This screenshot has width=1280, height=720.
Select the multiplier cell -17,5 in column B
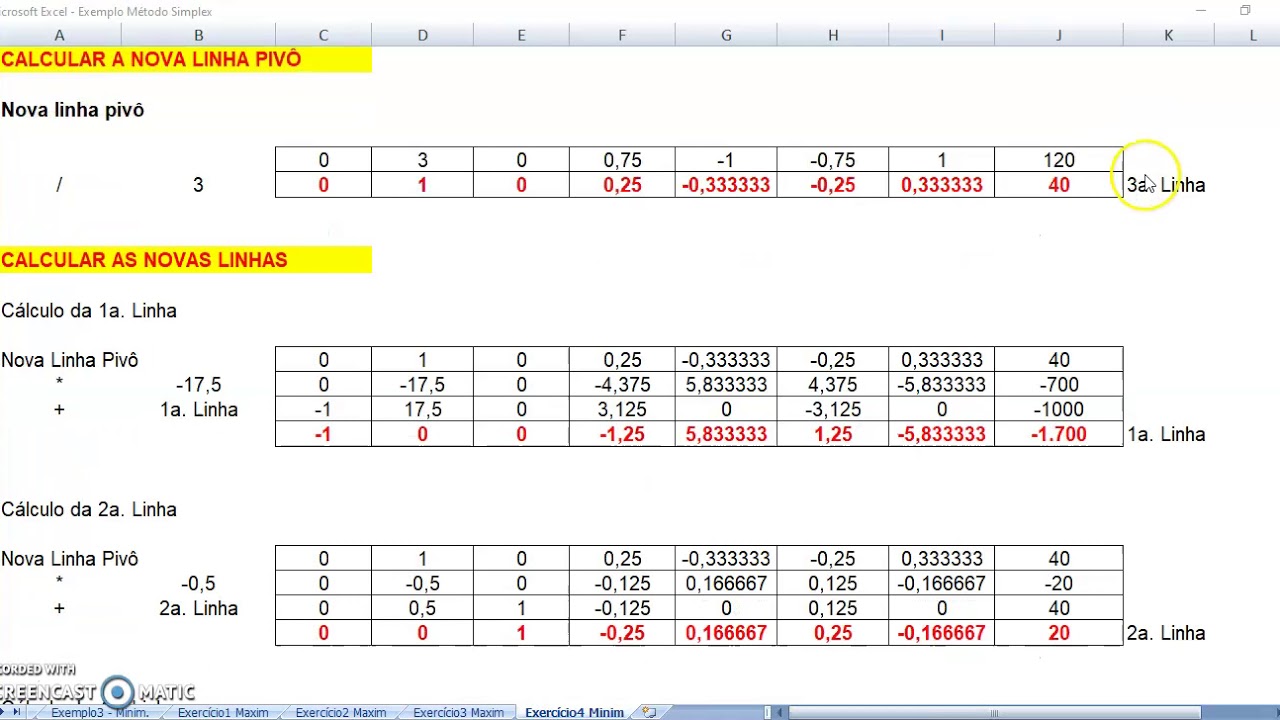coord(198,385)
